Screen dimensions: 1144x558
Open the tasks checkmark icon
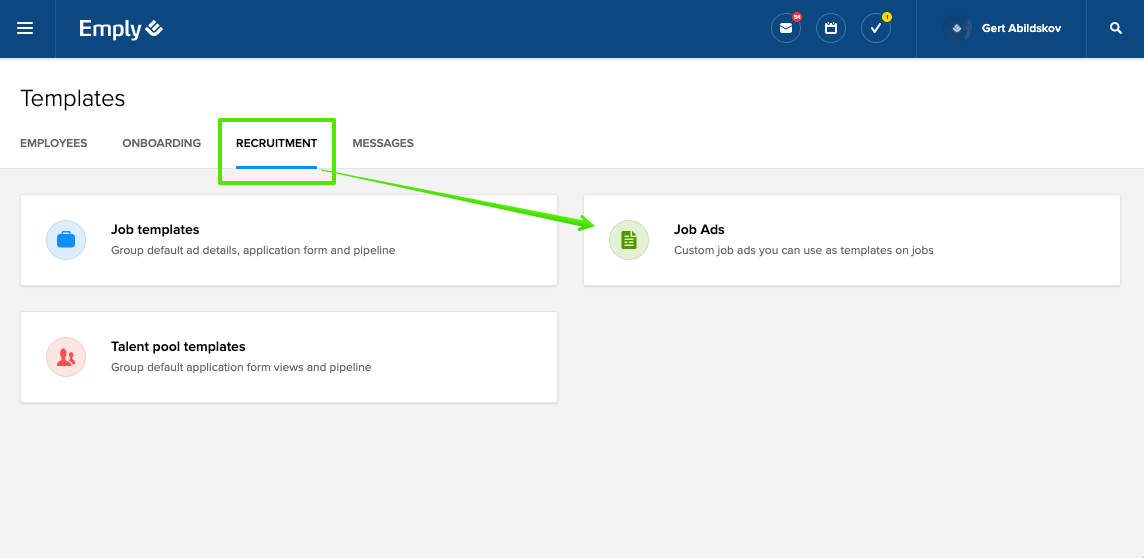tap(876, 29)
